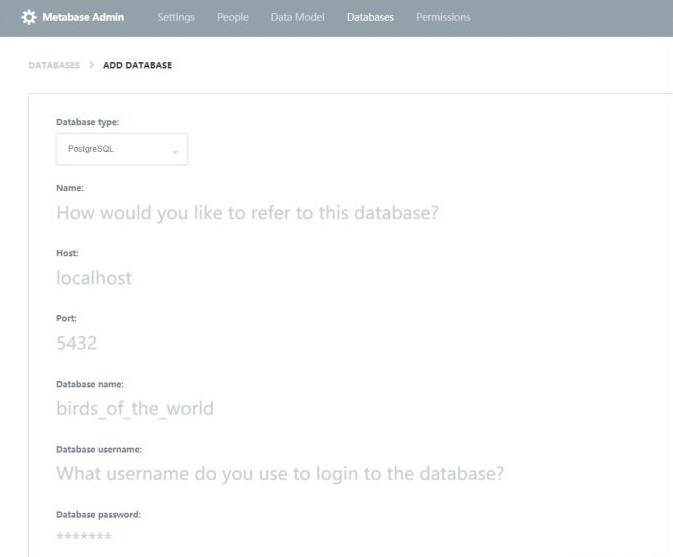The height and width of the screenshot is (557, 673).
Task: Open the Settings admin section
Action: [x=176, y=18]
